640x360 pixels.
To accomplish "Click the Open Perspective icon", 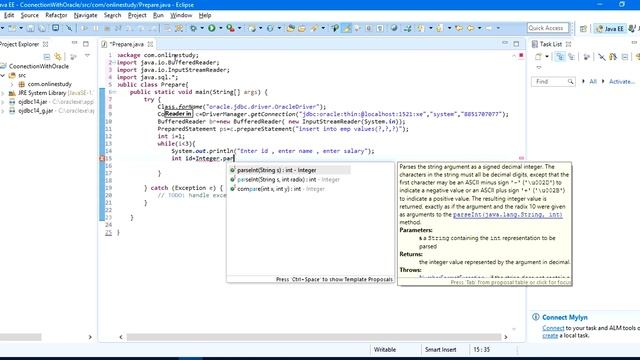I will click(583, 29).
